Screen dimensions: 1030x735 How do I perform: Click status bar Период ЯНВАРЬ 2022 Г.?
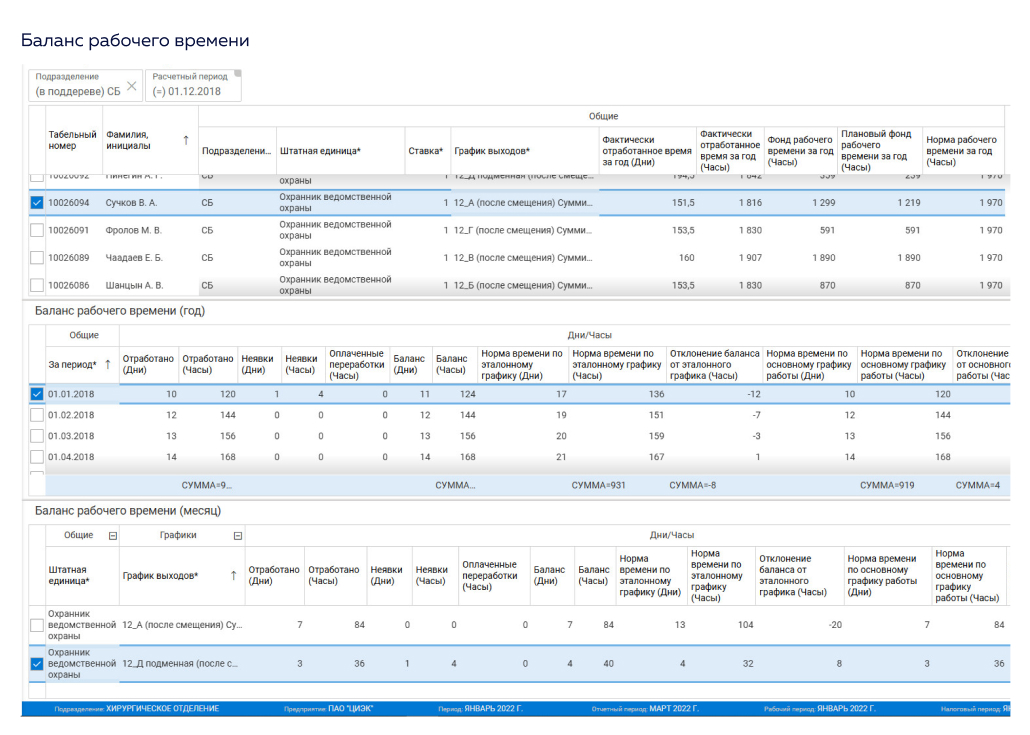(480, 709)
